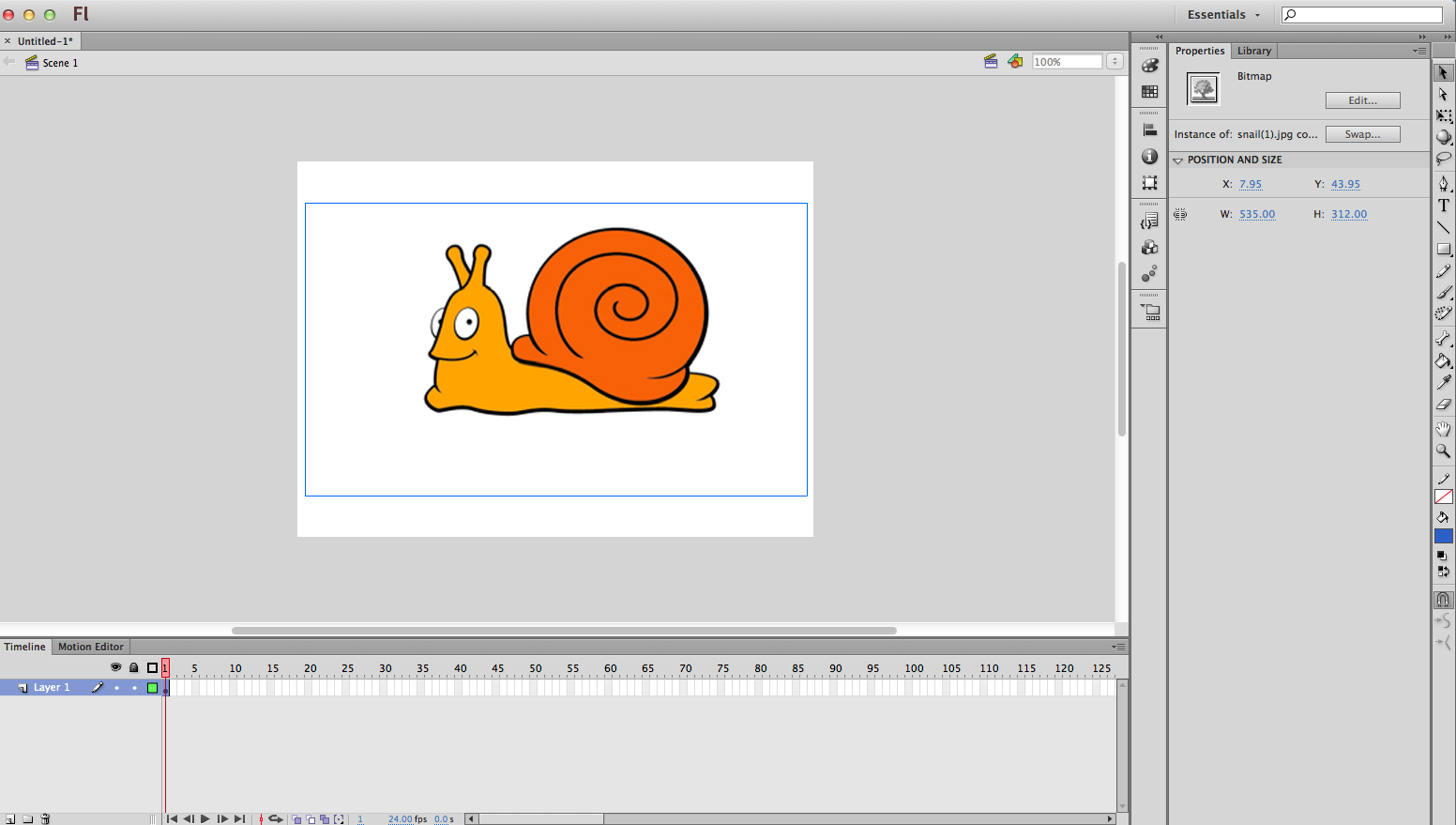Click Layer 1's green outline color swatch
Screen dimensions: 1456x825
click(152, 687)
